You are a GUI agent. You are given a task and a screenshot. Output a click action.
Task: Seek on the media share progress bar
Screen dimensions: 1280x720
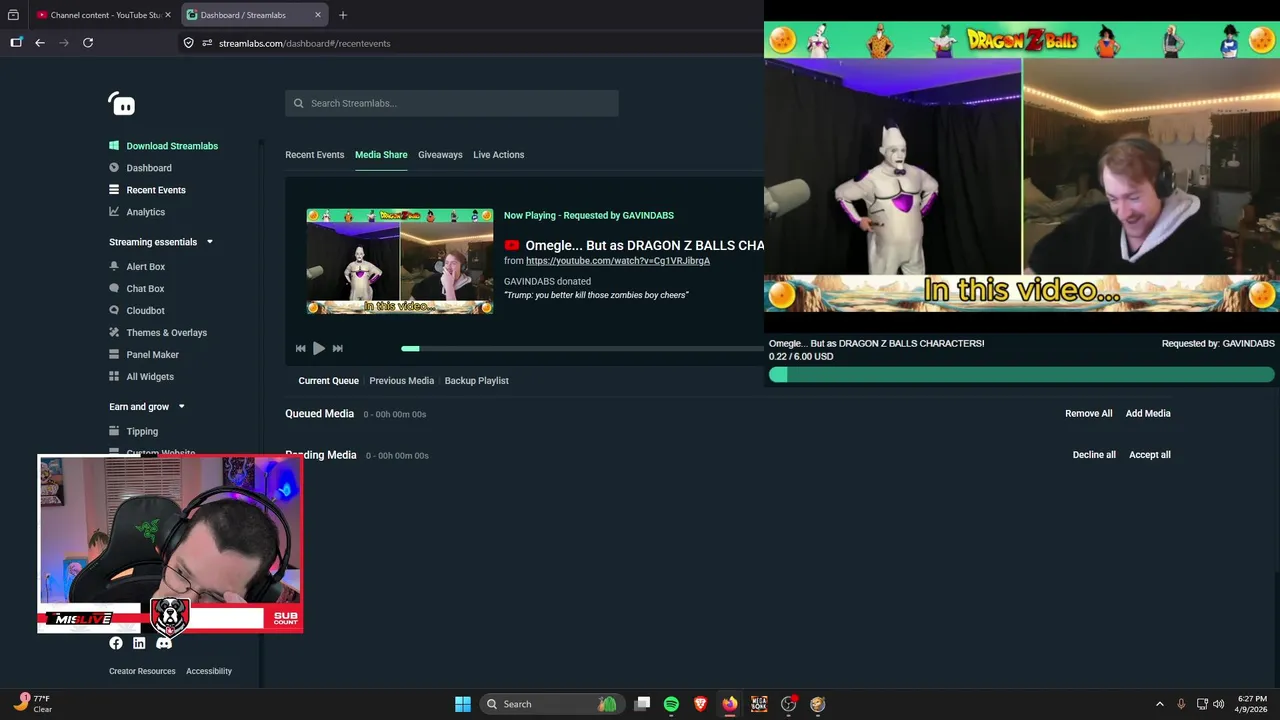point(582,348)
